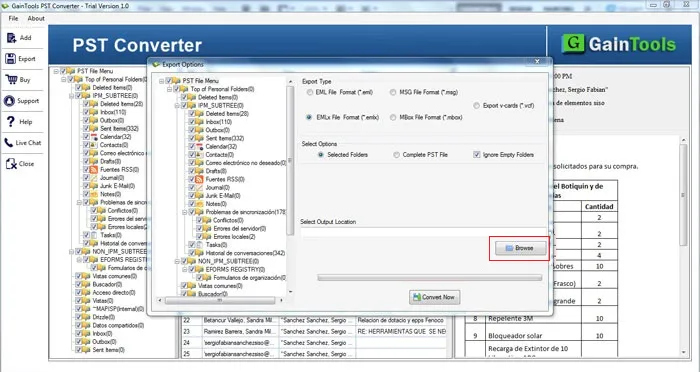Collapse Top of Personal Folders in dialog

pyautogui.click(x=169, y=89)
